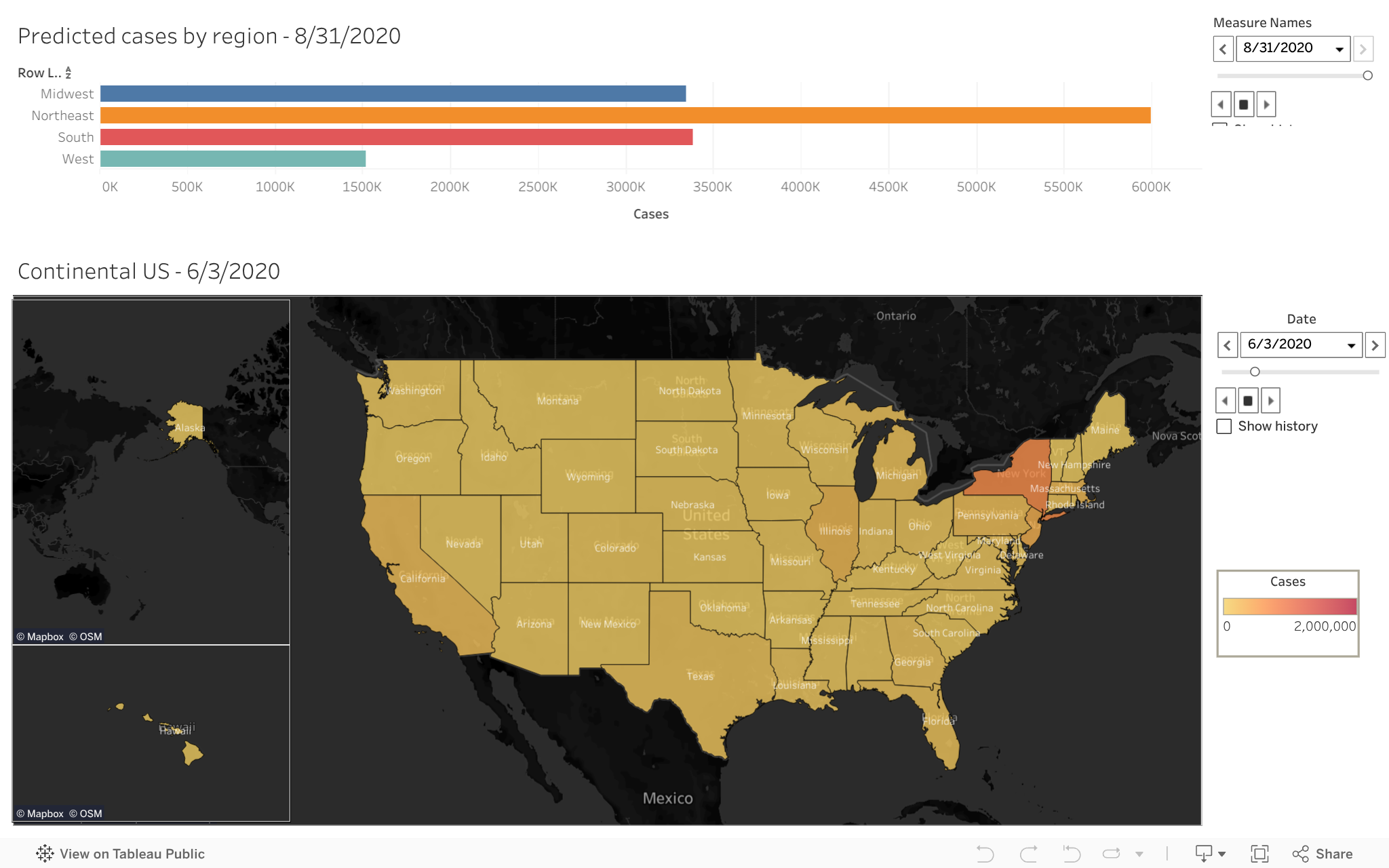Click the Tableau logo icon at bottom left

pos(45,854)
